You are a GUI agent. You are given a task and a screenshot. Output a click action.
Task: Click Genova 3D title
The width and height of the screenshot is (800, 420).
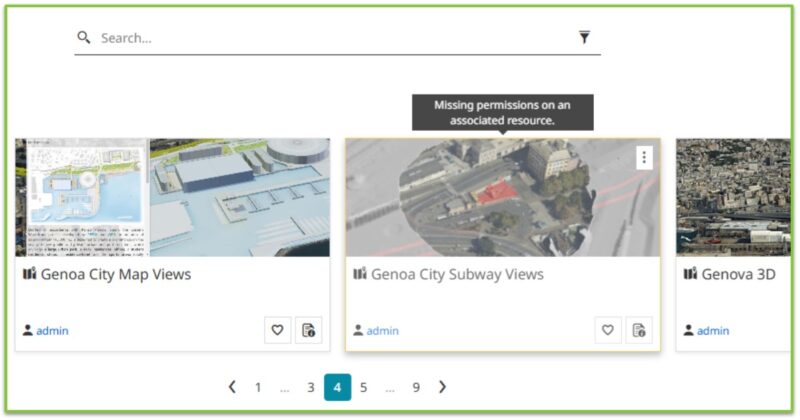pos(738,274)
